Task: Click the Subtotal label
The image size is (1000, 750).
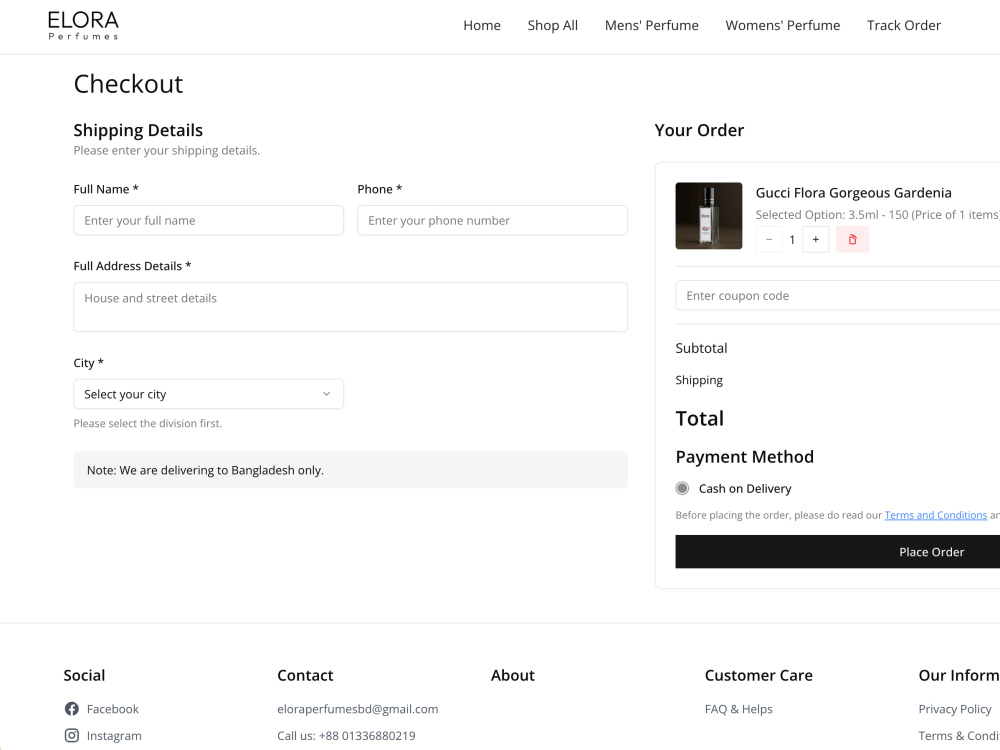Action: [x=702, y=348]
